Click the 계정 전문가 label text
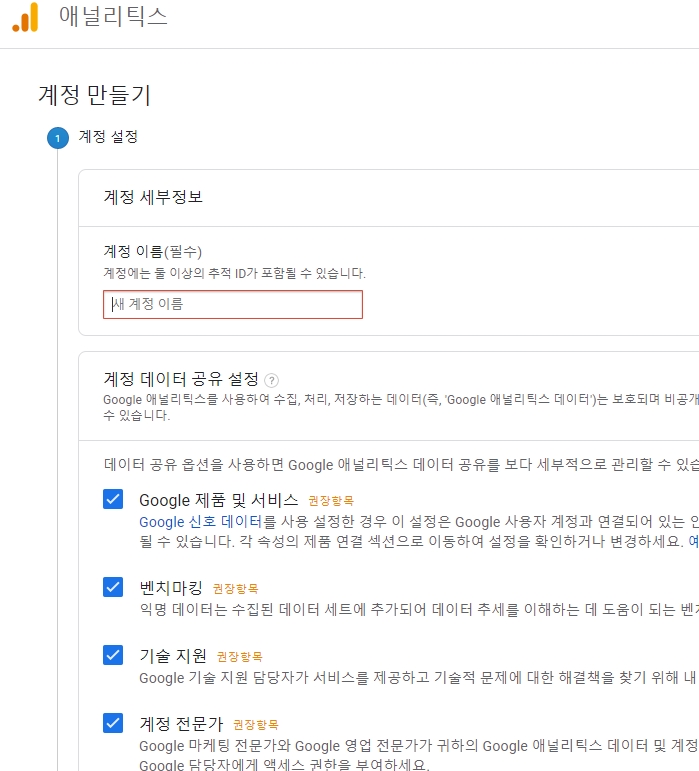 tap(181, 724)
